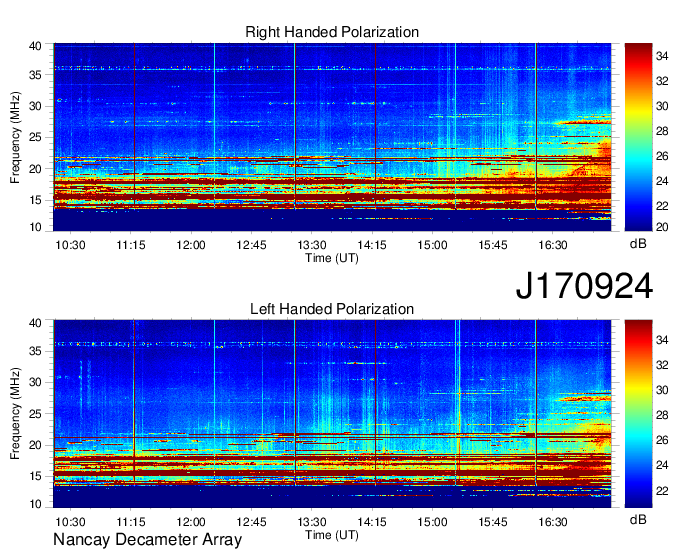Click "Frequency (MHz)" label of left-handed plot
Screen dimensions: 680x552
coord(15,414)
